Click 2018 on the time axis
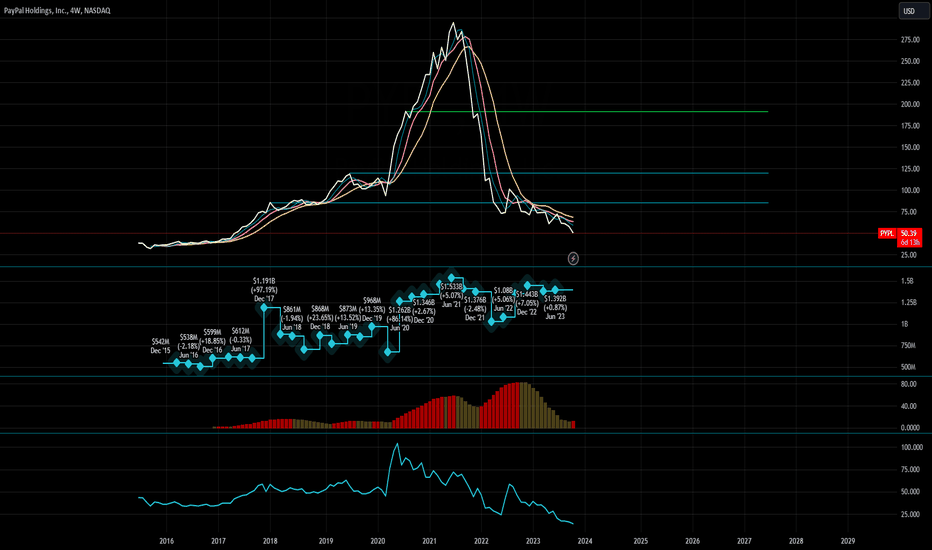The image size is (932, 550). [x=270, y=541]
